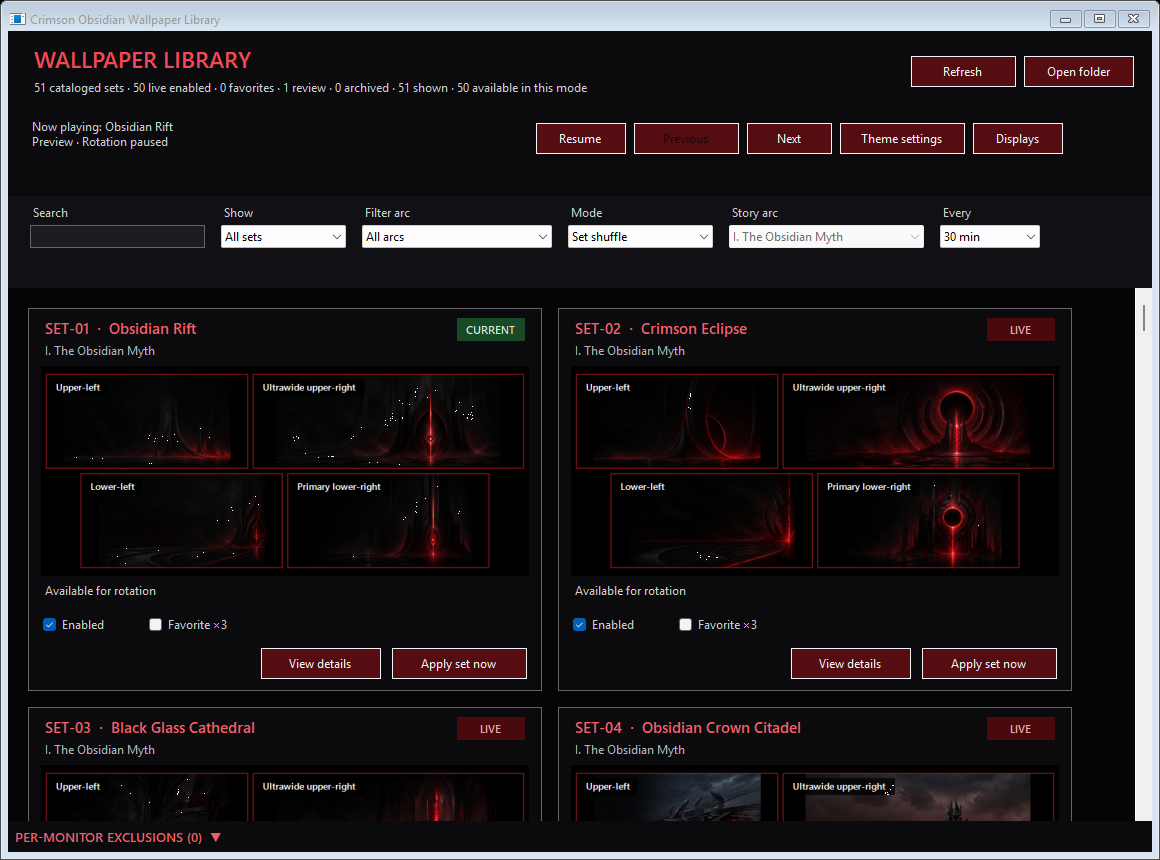Open the Show dropdown set to All sets
This screenshot has height=860, width=1160.
point(283,237)
